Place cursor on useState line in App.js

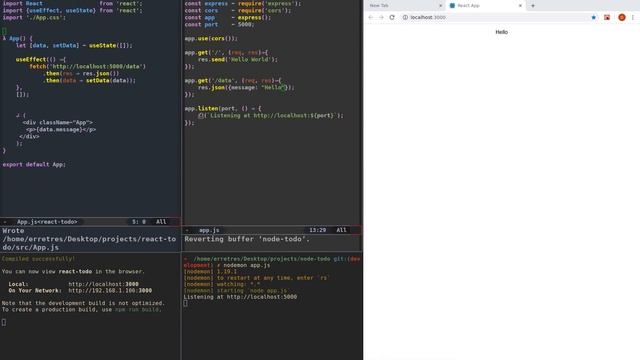pos(74,45)
